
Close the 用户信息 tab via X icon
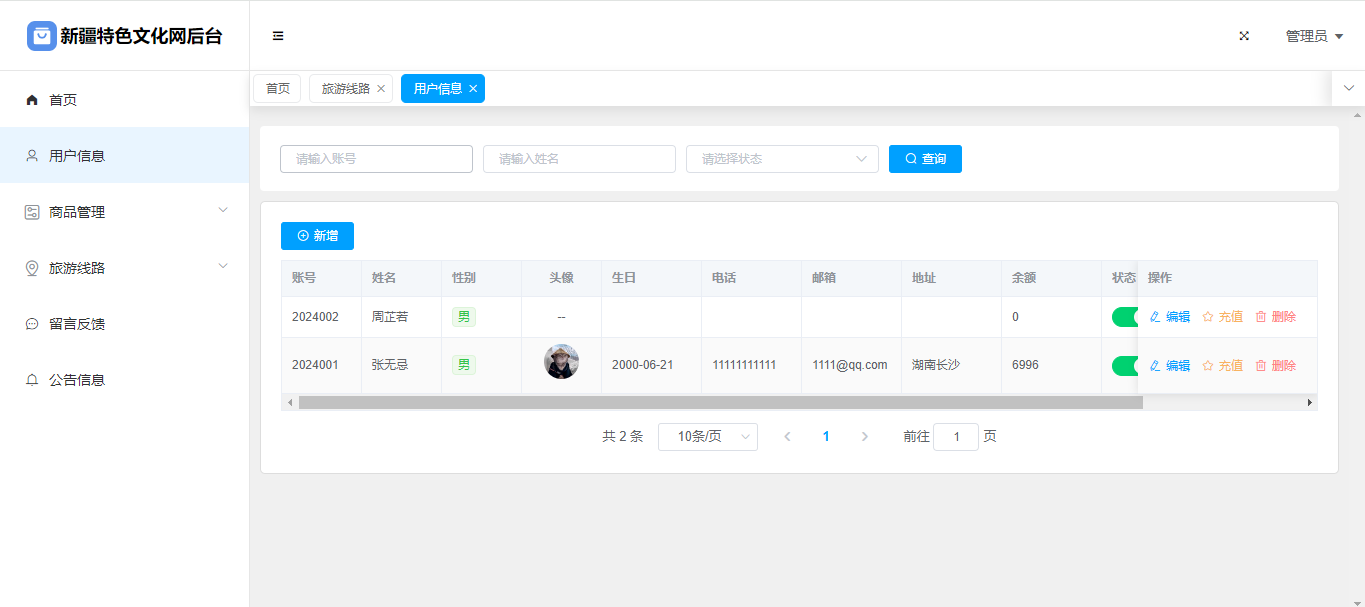tap(473, 89)
